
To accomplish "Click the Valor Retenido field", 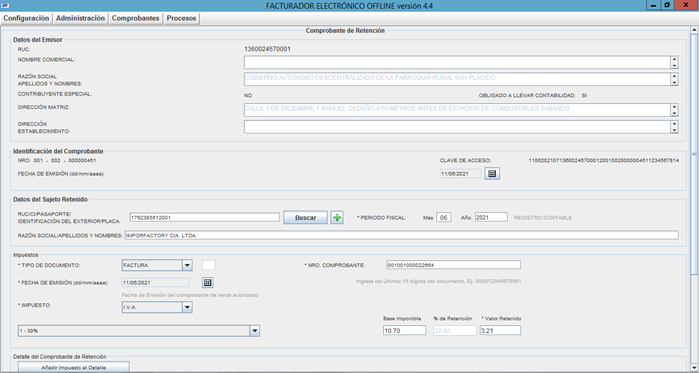I will click(500, 331).
